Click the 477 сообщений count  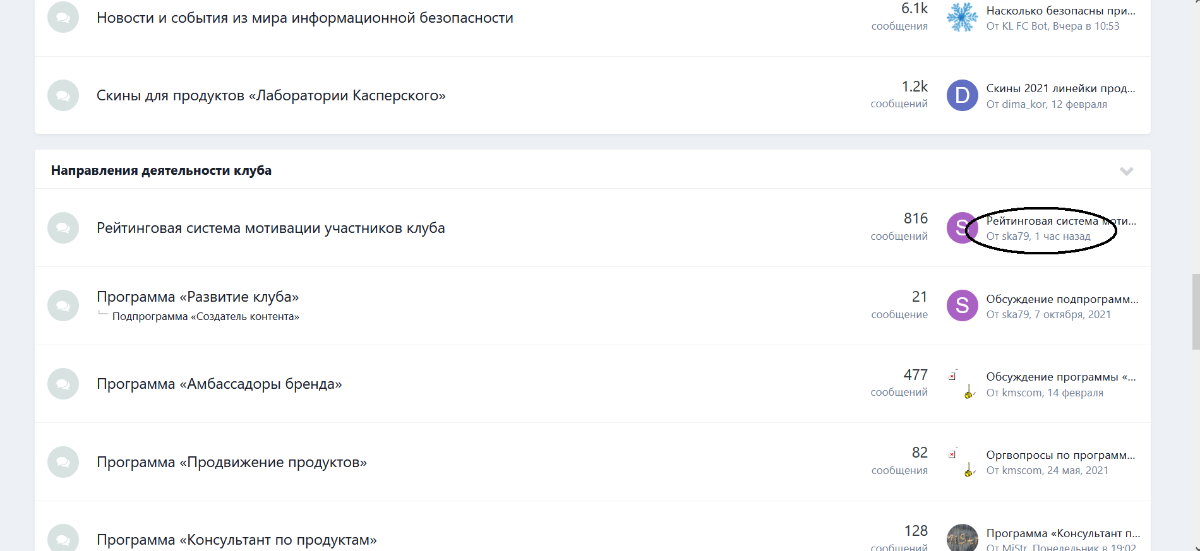(x=899, y=382)
